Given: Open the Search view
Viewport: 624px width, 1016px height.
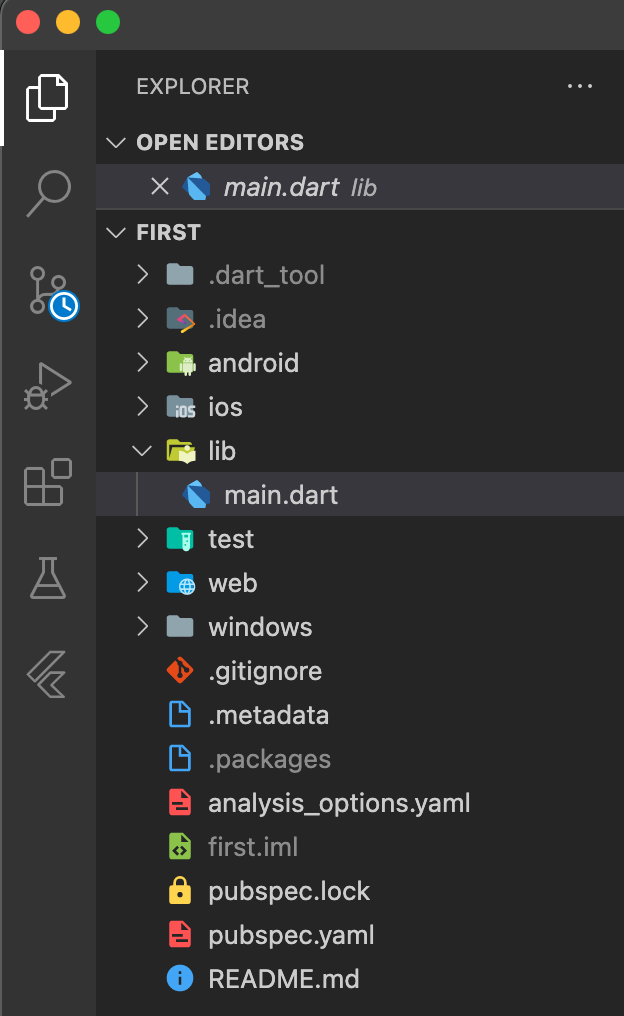Looking at the screenshot, I should click(47, 193).
